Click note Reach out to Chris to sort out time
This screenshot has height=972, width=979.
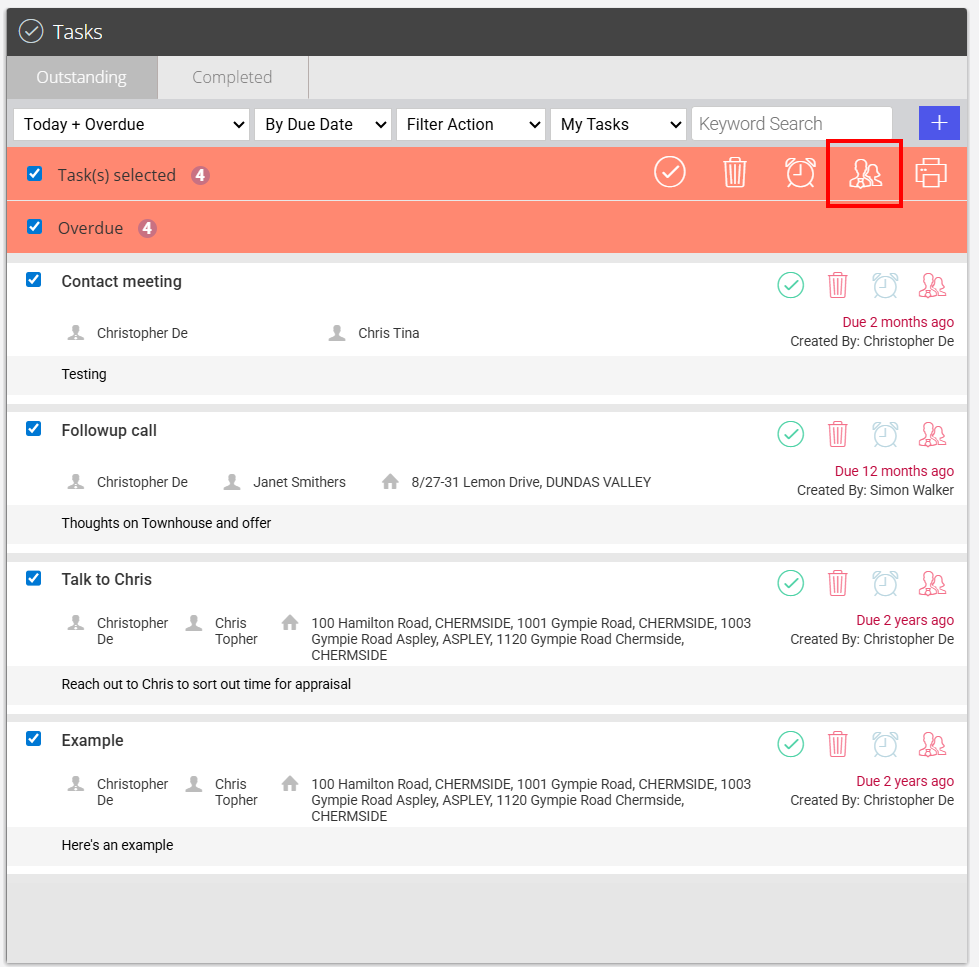[x=206, y=684]
